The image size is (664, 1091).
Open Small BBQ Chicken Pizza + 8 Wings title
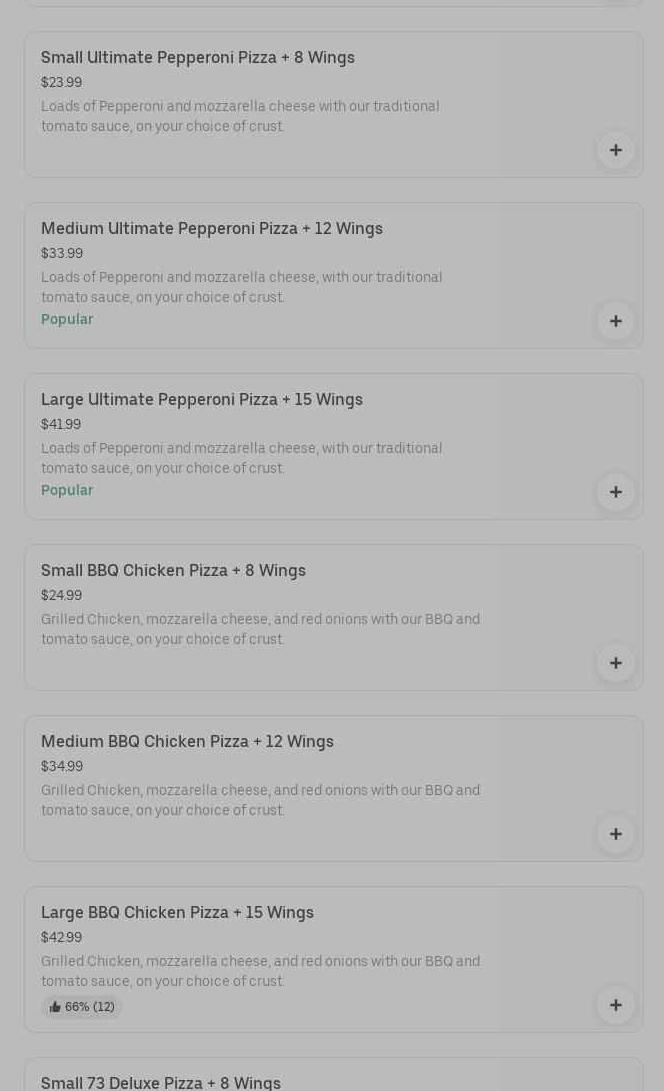173,570
